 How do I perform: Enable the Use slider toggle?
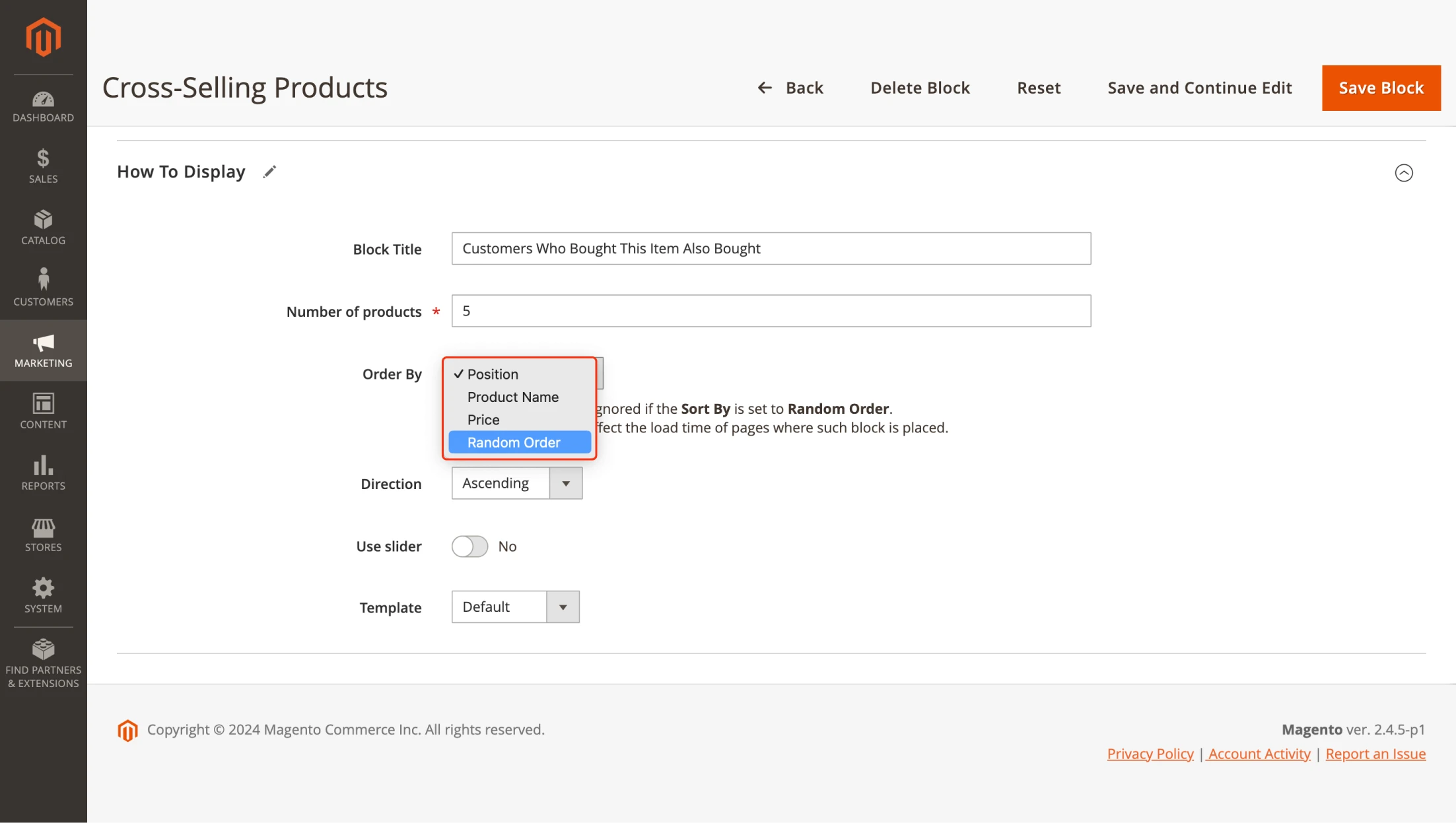[469, 546]
